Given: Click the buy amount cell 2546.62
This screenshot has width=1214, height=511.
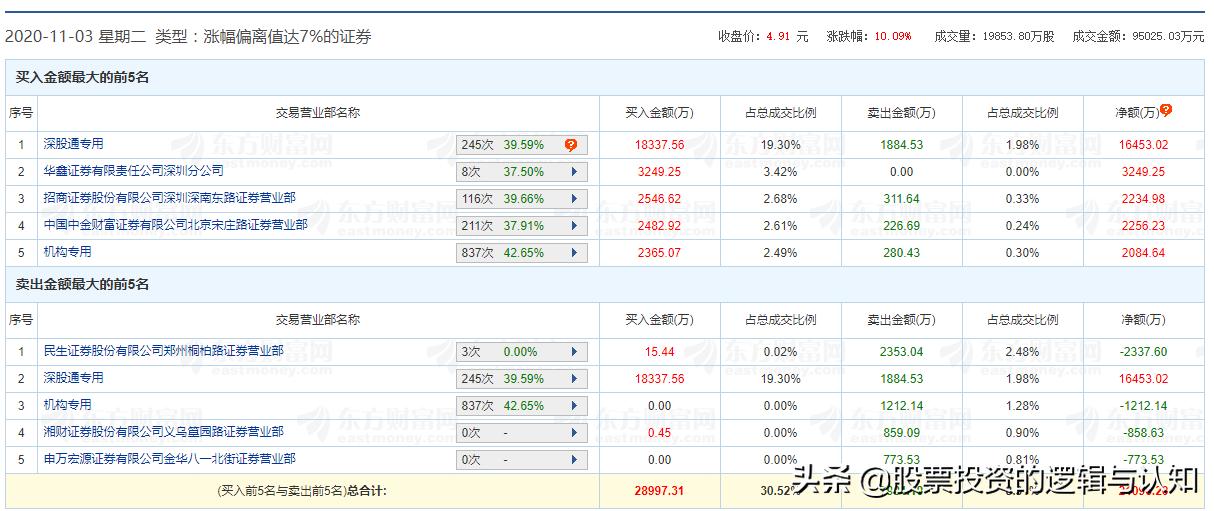Looking at the screenshot, I should click(x=659, y=199).
